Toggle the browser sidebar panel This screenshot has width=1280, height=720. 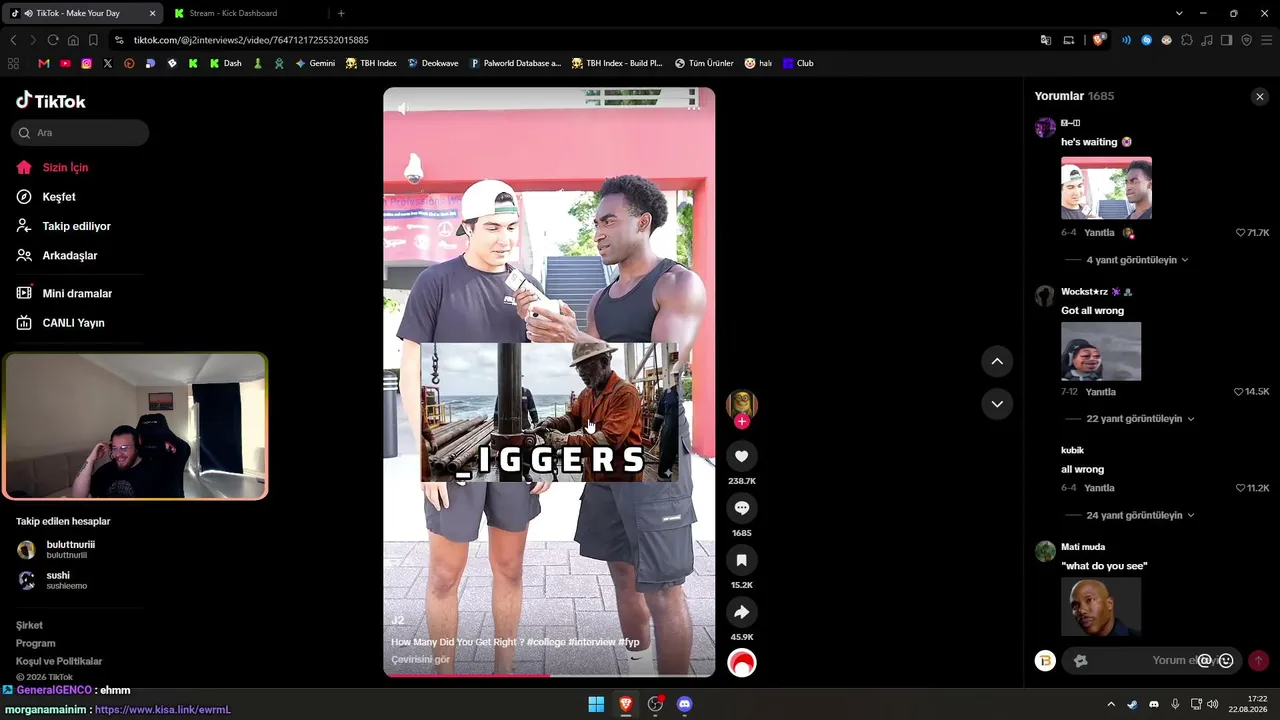click(x=1227, y=40)
